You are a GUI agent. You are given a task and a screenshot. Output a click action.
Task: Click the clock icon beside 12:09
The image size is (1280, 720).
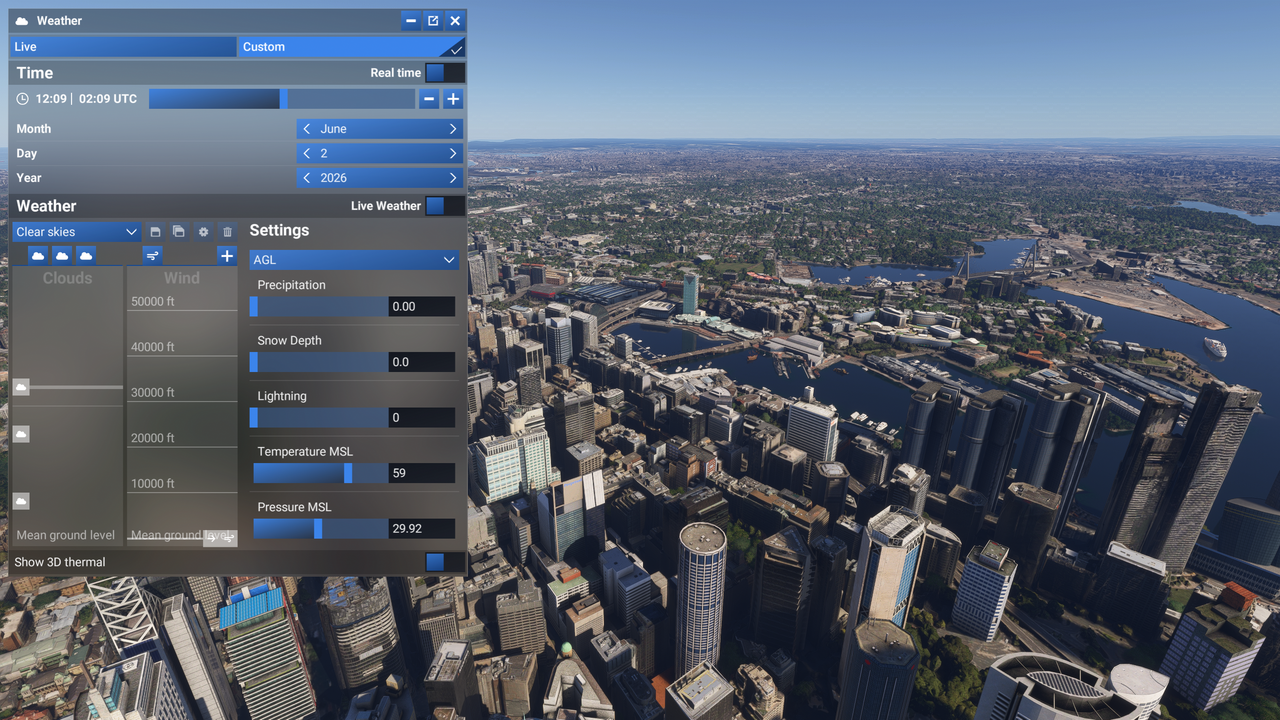click(23, 99)
